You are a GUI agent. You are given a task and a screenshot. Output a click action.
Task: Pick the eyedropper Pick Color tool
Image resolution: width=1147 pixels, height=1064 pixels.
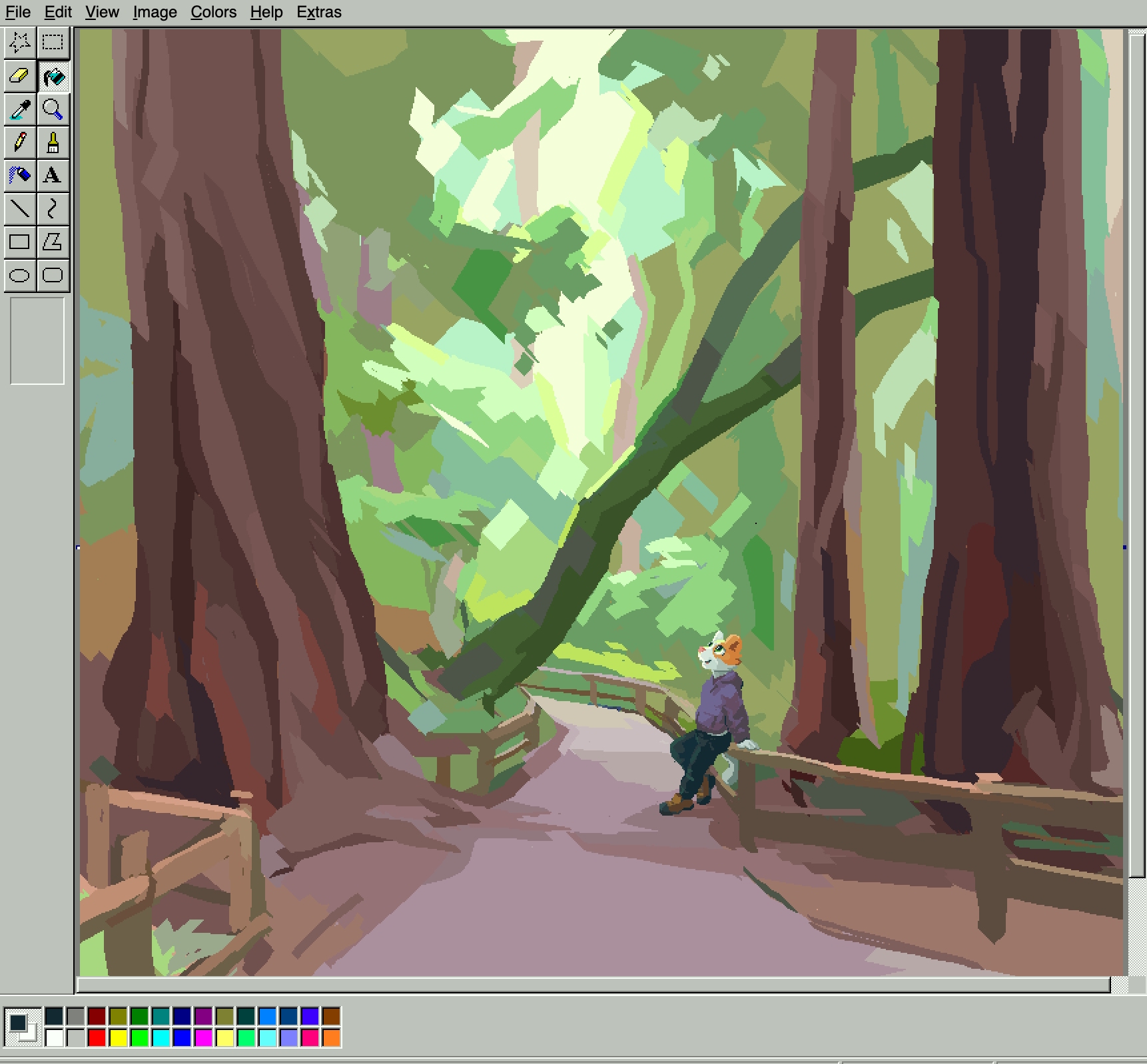pos(20,109)
